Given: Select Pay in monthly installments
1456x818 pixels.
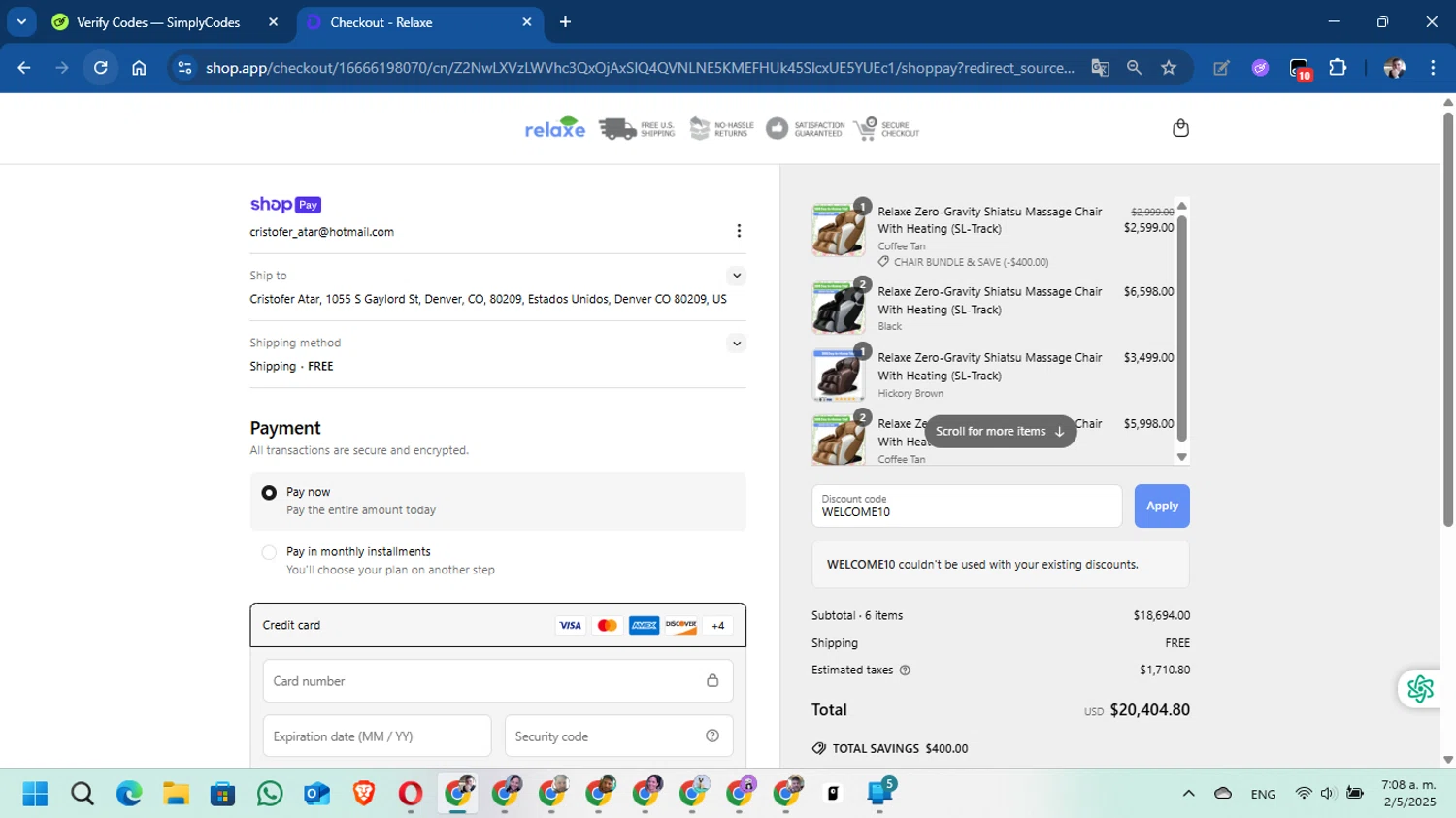Looking at the screenshot, I should [x=269, y=552].
